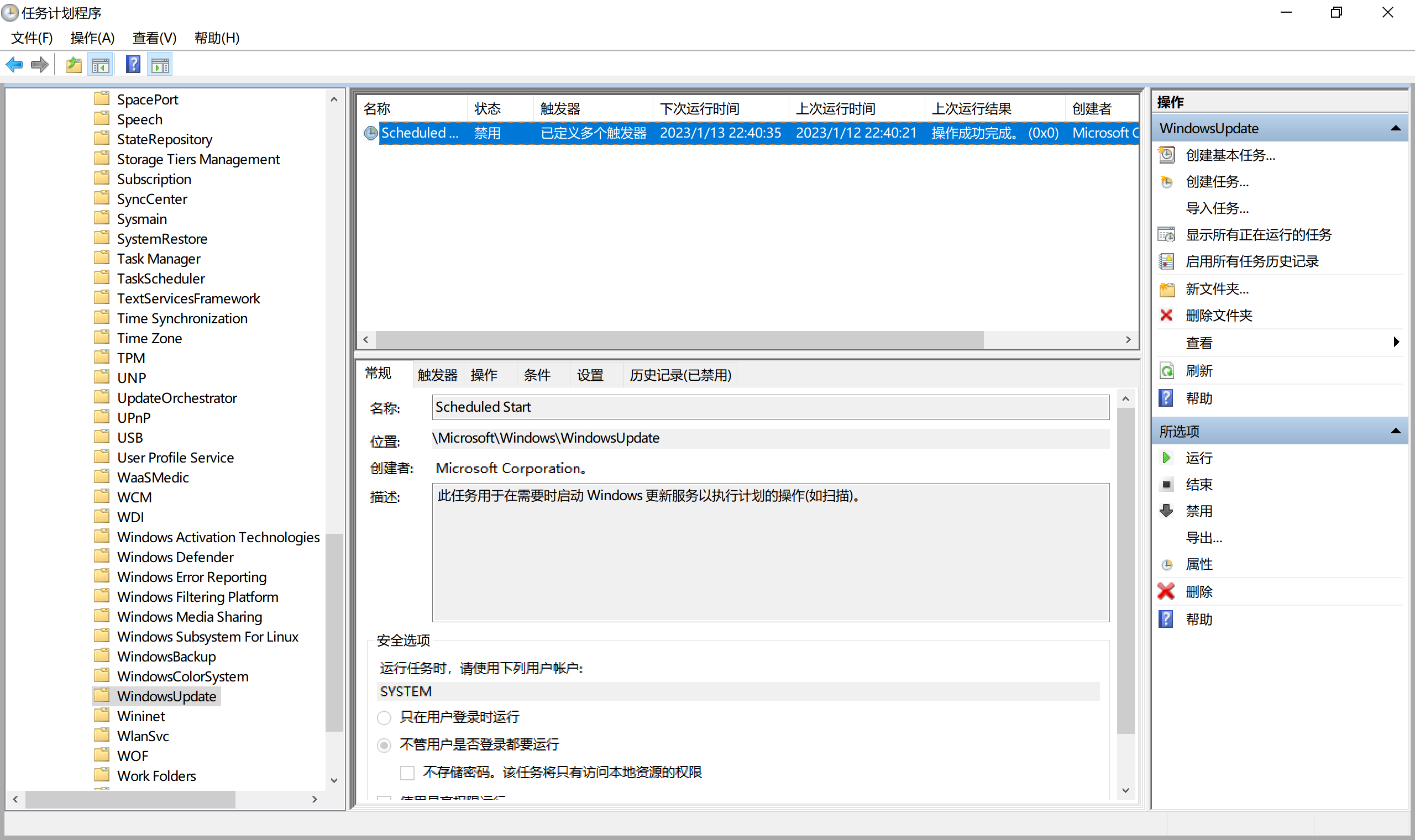Select 创建基本任务 in the actions pane
Screen dimensions: 1415x840
(1231, 155)
